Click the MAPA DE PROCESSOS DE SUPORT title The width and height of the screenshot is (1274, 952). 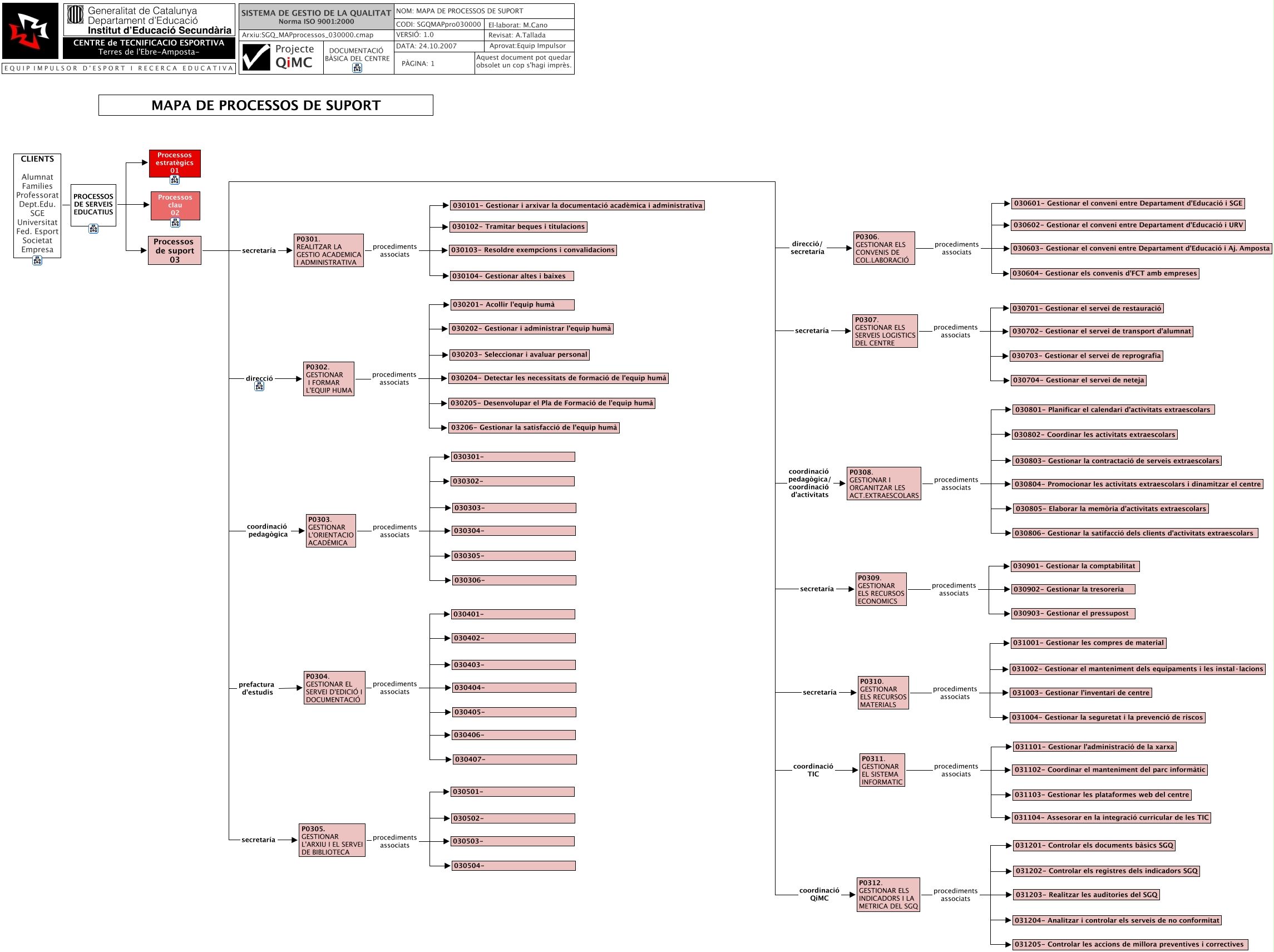(x=265, y=105)
